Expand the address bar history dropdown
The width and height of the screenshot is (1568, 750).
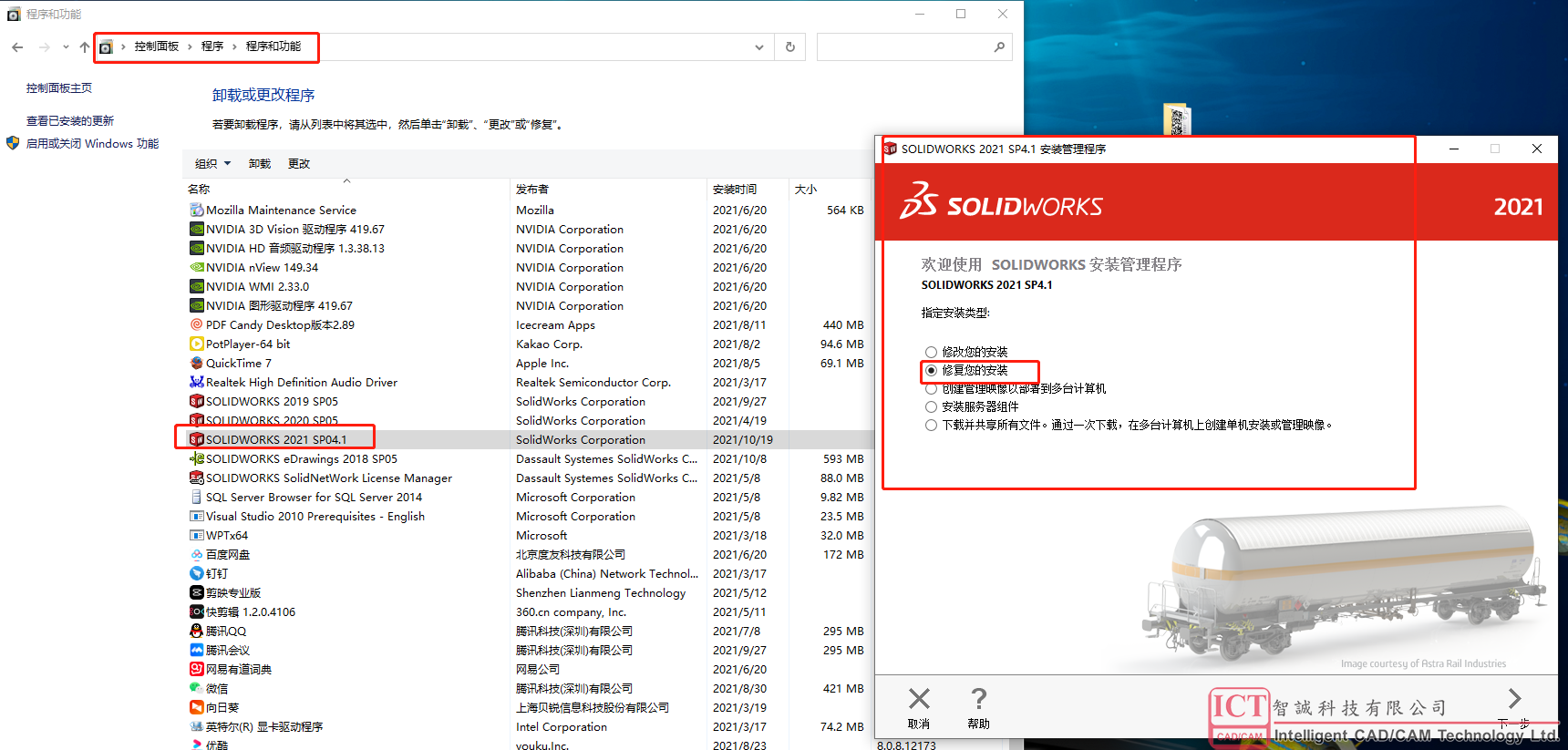pos(759,46)
